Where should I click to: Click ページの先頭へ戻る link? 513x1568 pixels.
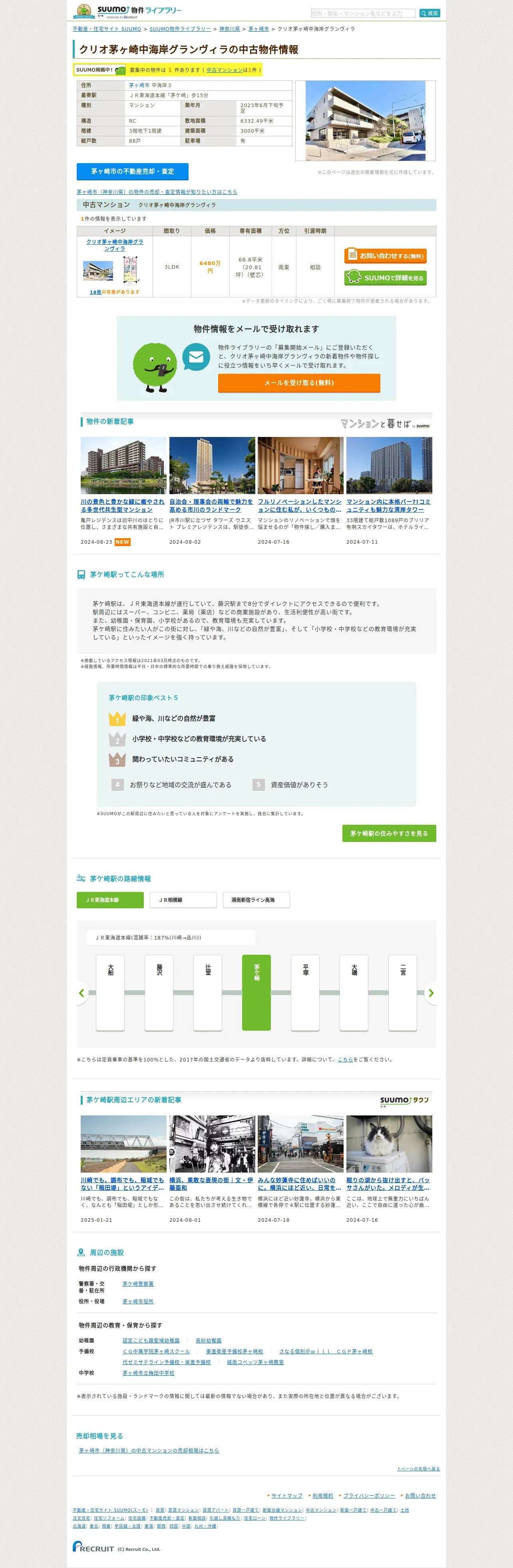click(x=419, y=1469)
